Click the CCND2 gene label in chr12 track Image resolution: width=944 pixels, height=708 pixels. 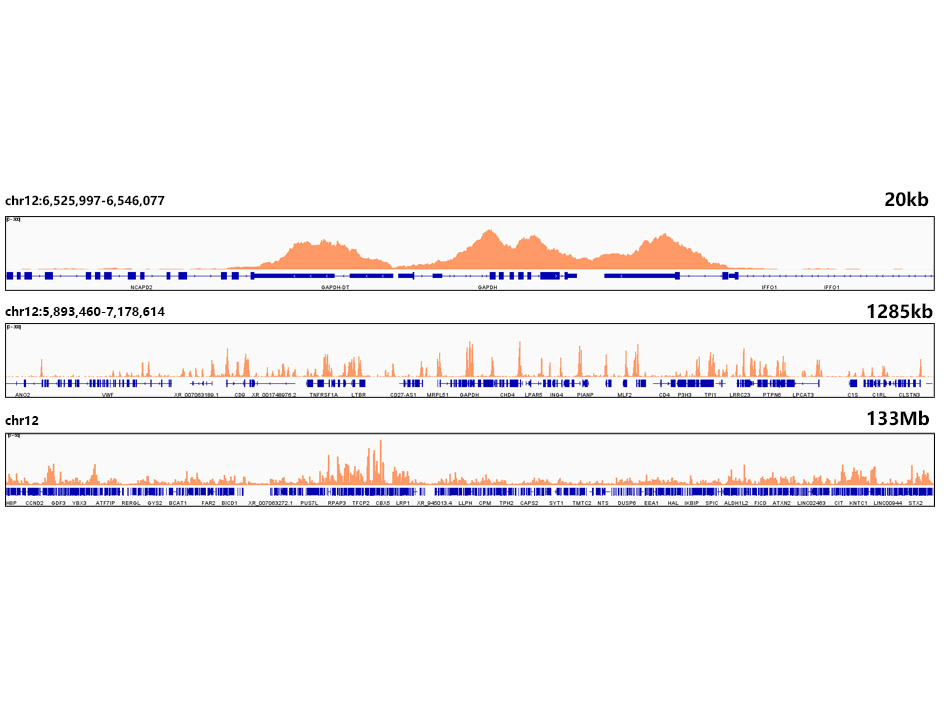33,503
